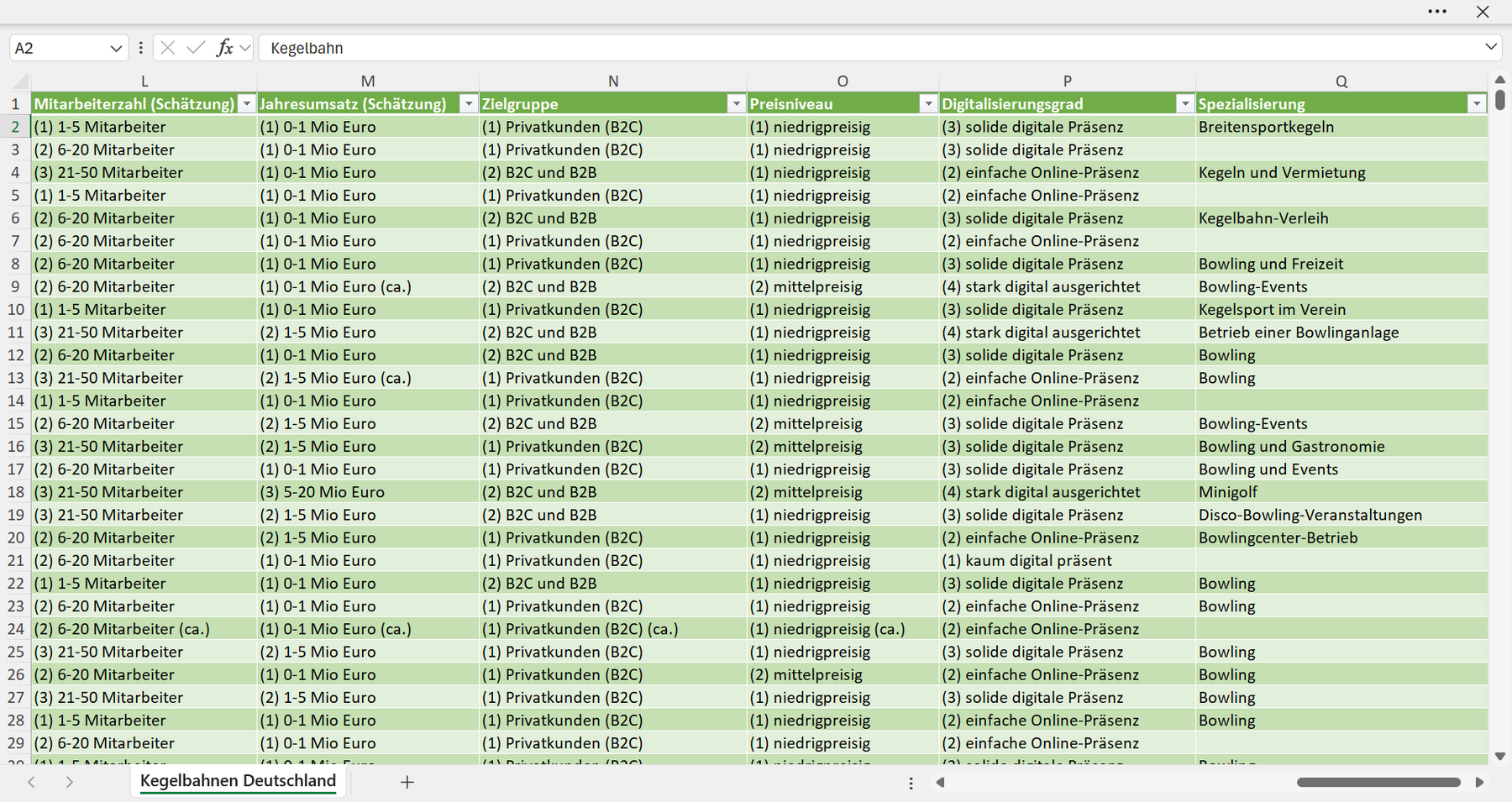1512x802 pixels.
Task: Open filter dropdown for Jahresumsatz (Schätzung)
Action: 468,104
